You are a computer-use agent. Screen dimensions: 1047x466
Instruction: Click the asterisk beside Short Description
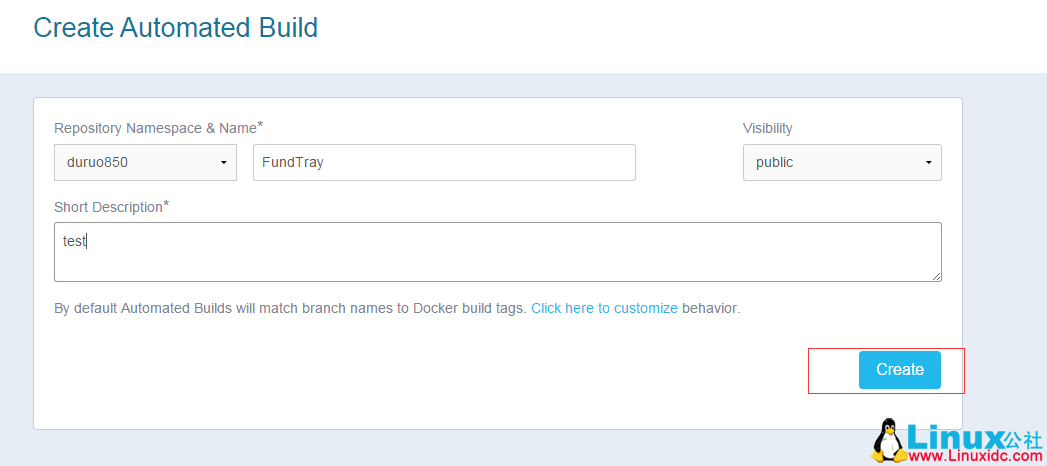(166, 204)
